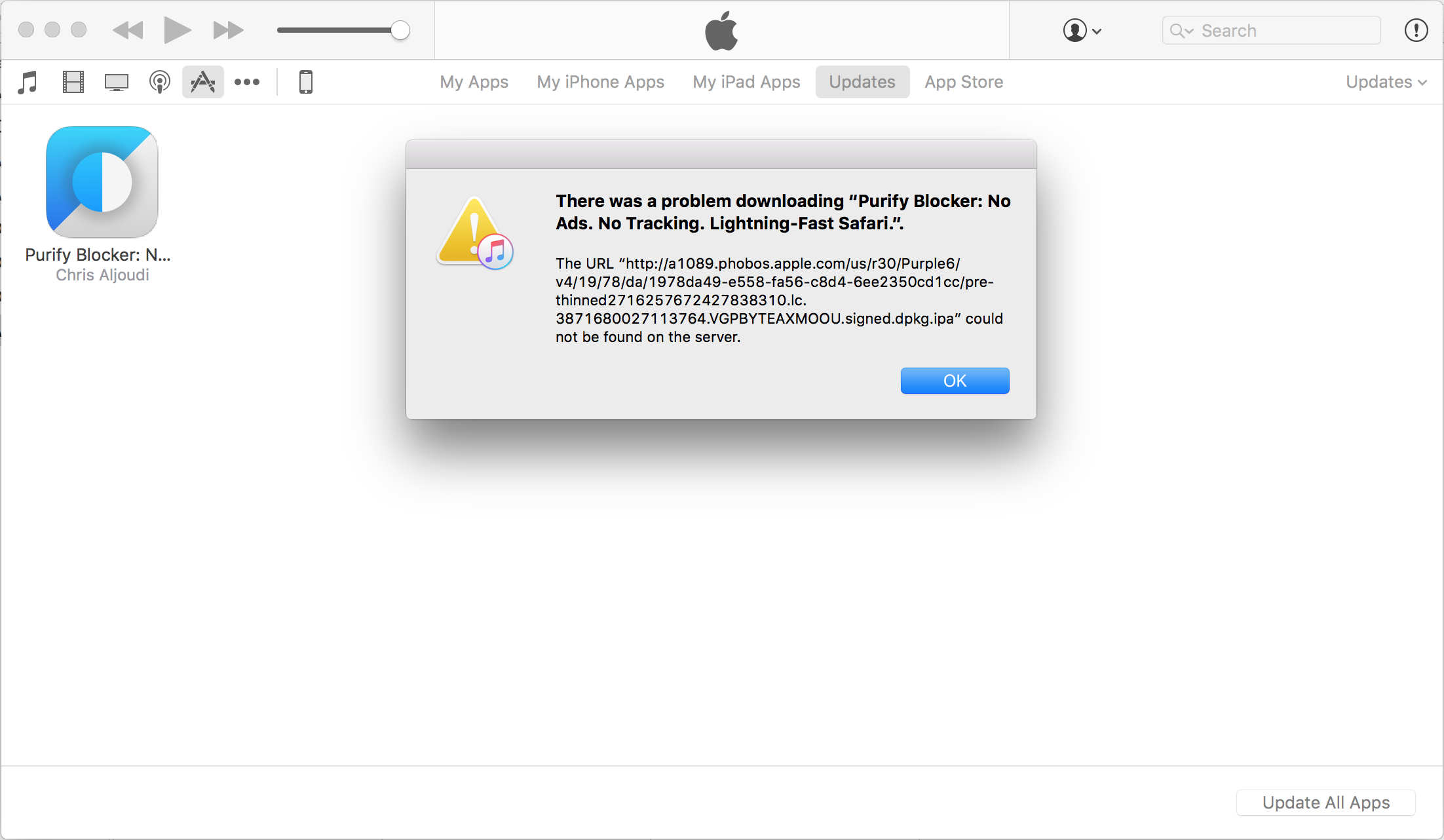Select the Updates tab
This screenshot has height=840, width=1444.
(x=862, y=82)
